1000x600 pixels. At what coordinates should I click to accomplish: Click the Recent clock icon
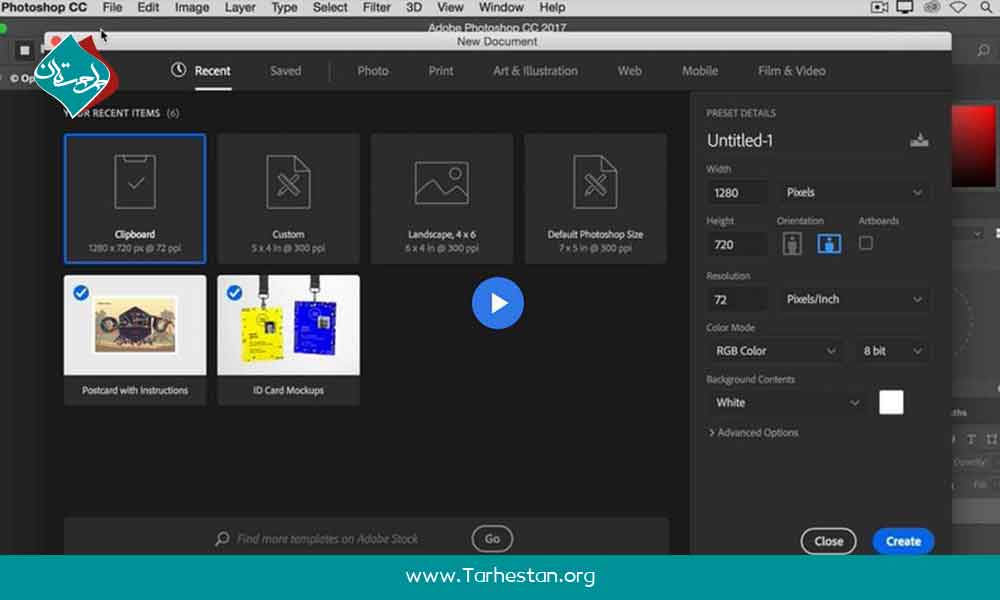tap(179, 70)
